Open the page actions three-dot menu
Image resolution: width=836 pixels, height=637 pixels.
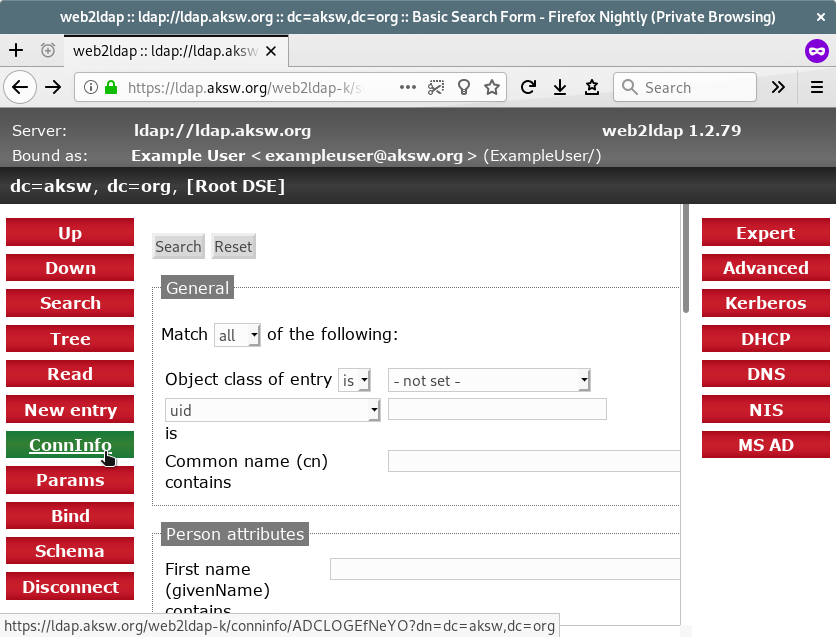[408, 88]
